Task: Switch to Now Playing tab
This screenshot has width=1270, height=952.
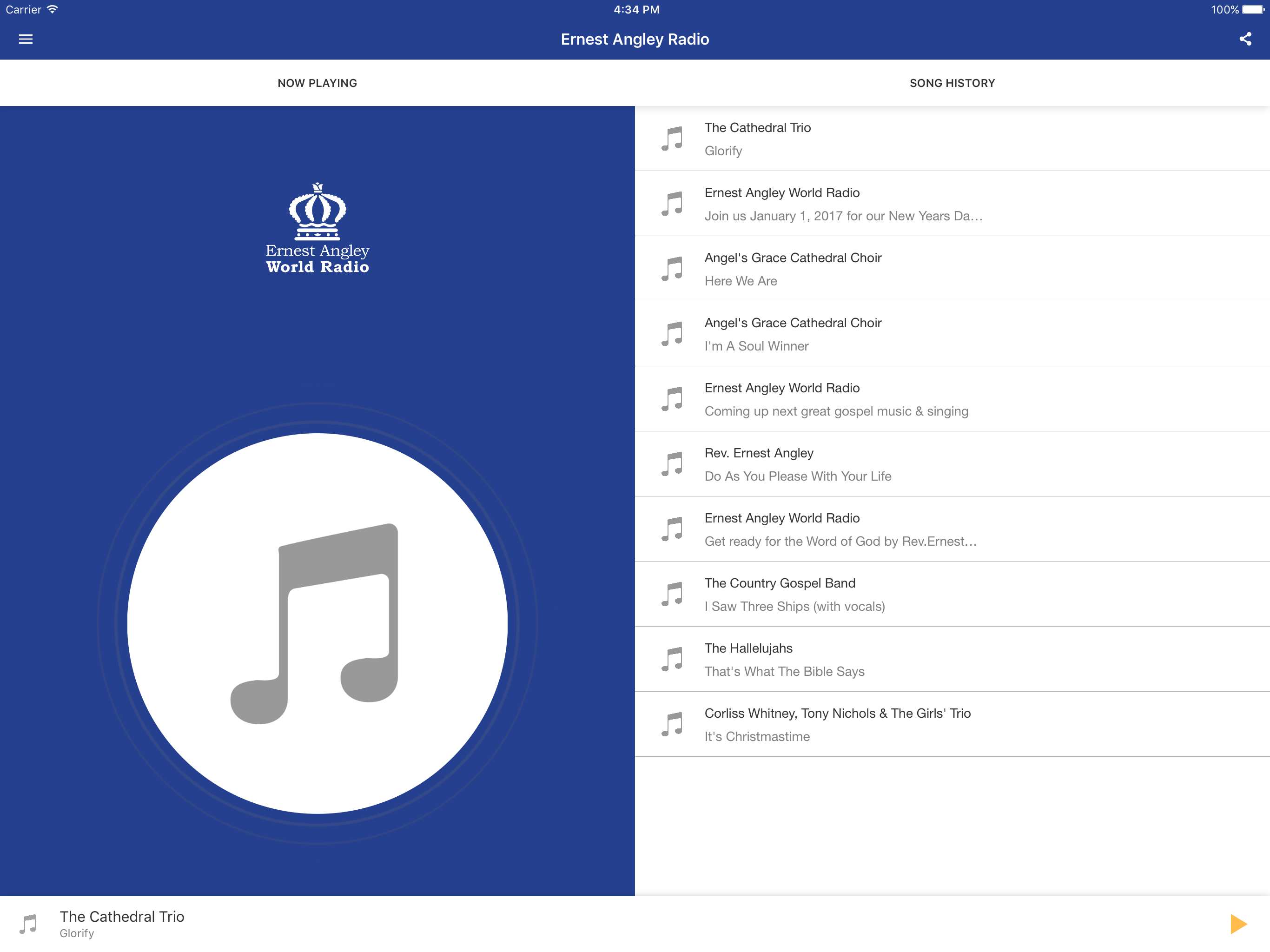Action: [317, 83]
